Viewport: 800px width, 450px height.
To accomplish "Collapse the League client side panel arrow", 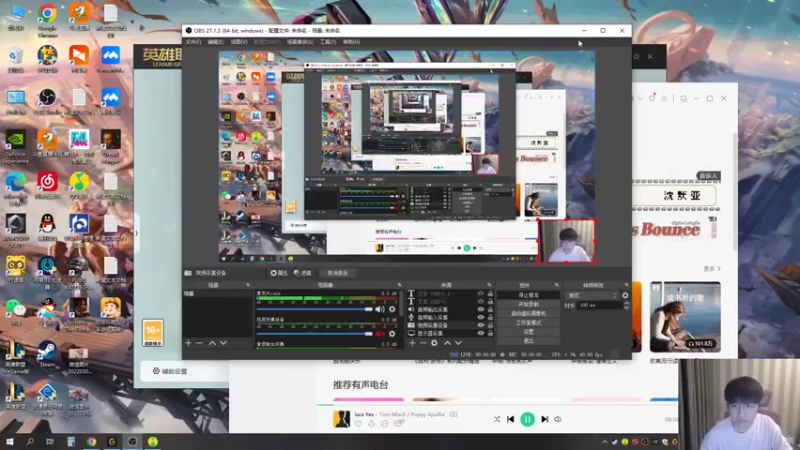I will tap(136, 233).
